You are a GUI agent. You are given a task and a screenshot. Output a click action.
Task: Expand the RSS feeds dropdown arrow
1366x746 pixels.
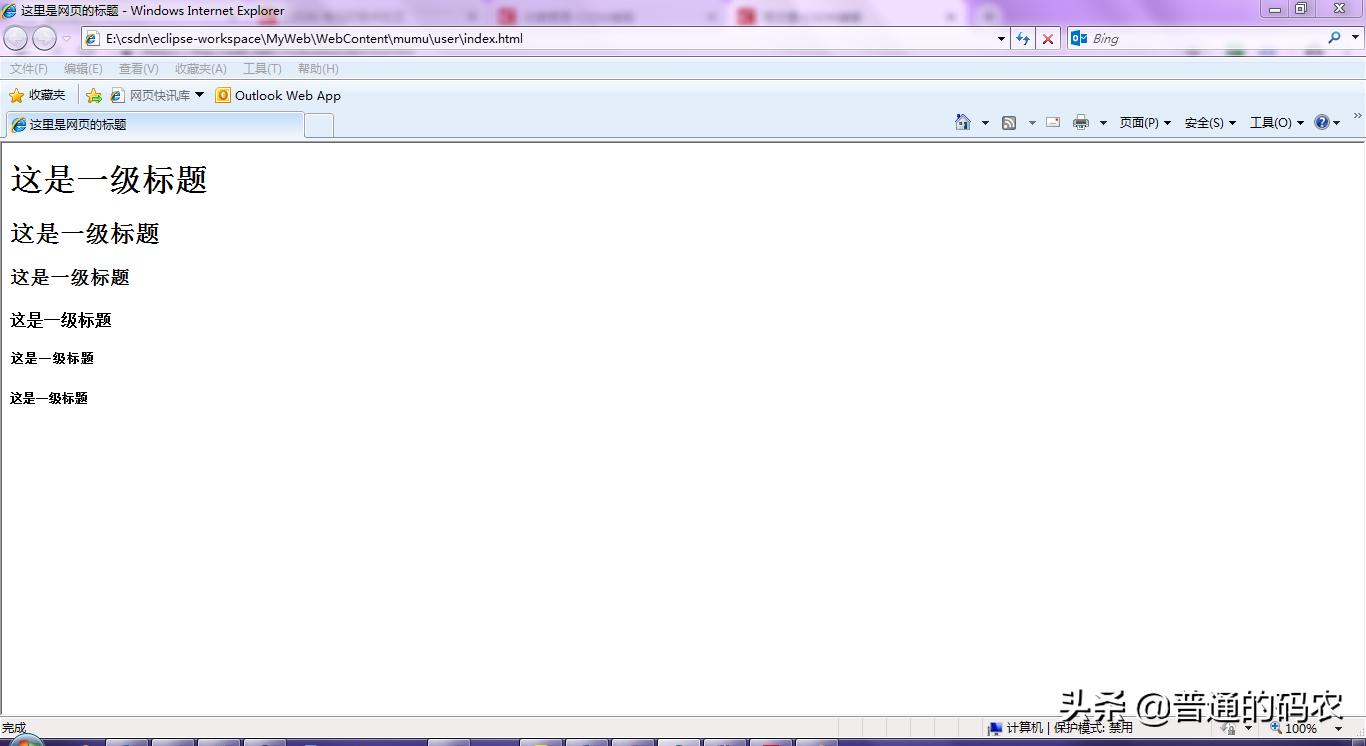click(x=1032, y=123)
